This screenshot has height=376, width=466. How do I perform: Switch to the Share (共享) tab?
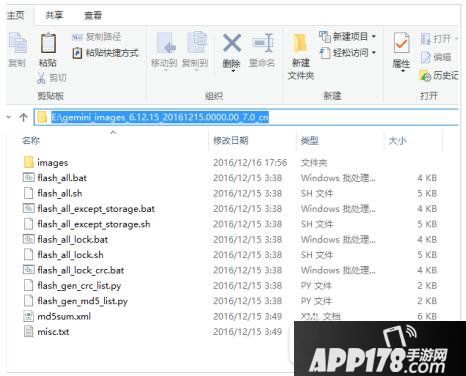point(54,15)
